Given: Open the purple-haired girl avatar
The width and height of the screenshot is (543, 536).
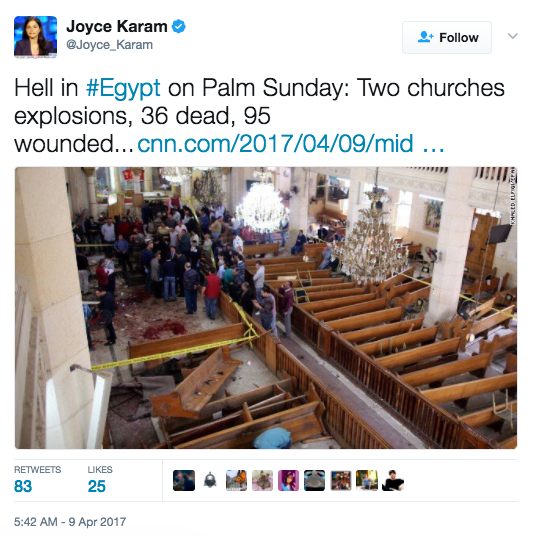Looking at the screenshot, I should coord(288,480).
